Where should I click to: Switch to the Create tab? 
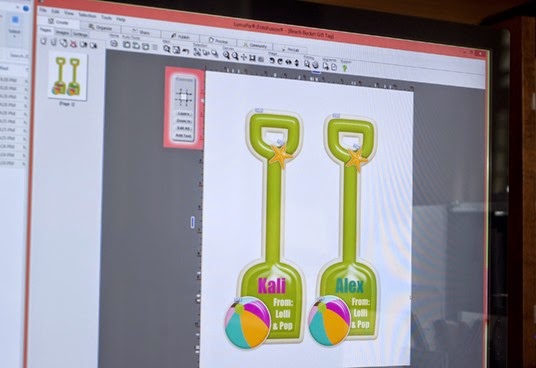coord(58,22)
